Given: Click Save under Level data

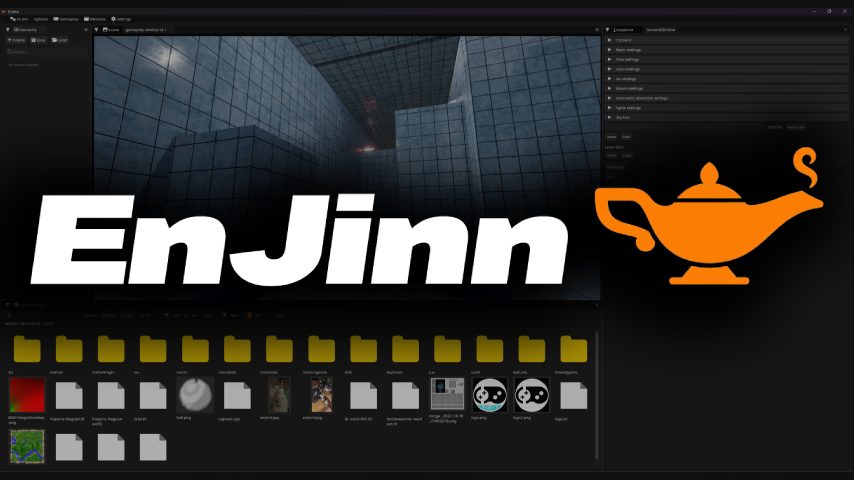Looking at the screenshot, I should (612, 156).
